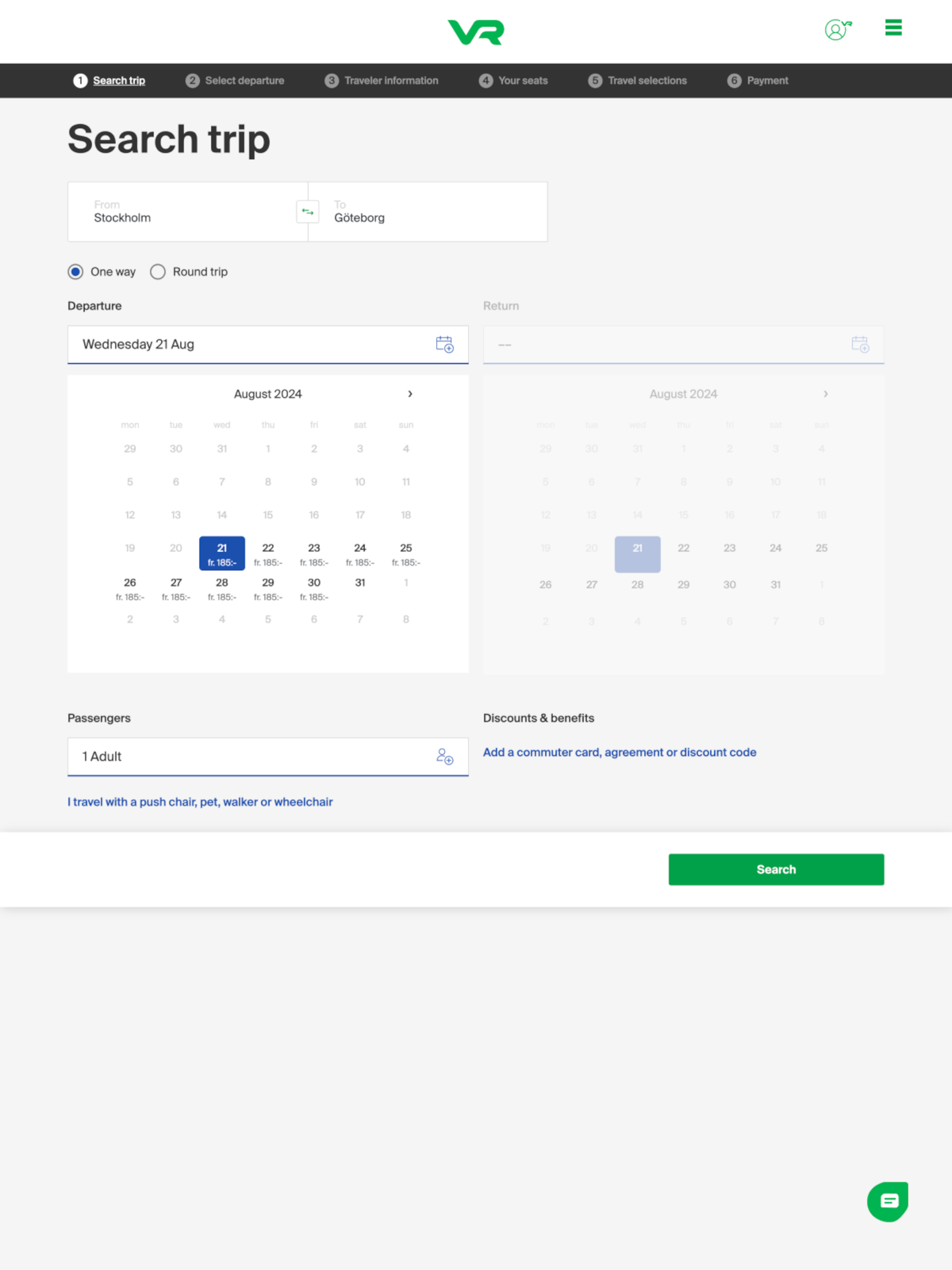Image resolution: width=952 pixels, height=1270 pixels.
Task: Select the Round trip option
Action: (158, 271)
